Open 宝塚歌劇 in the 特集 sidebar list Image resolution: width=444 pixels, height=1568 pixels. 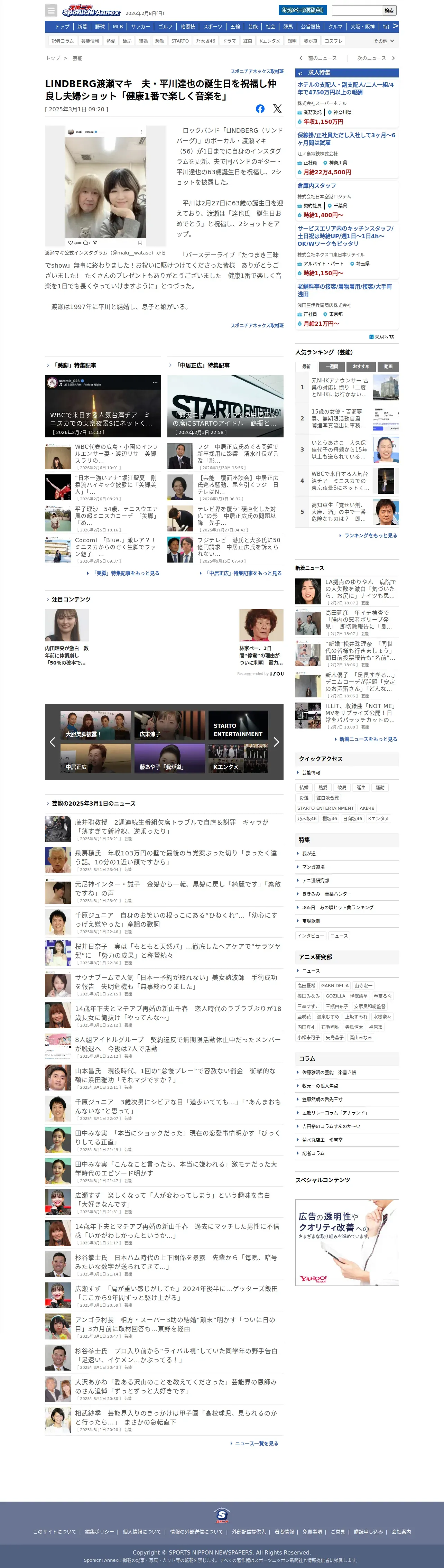[311, 921]
